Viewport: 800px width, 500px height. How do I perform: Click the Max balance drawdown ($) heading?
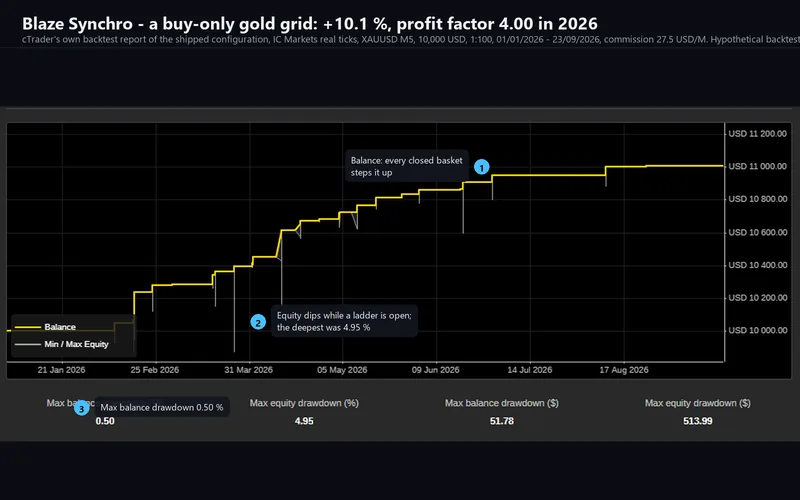[502, 403]
